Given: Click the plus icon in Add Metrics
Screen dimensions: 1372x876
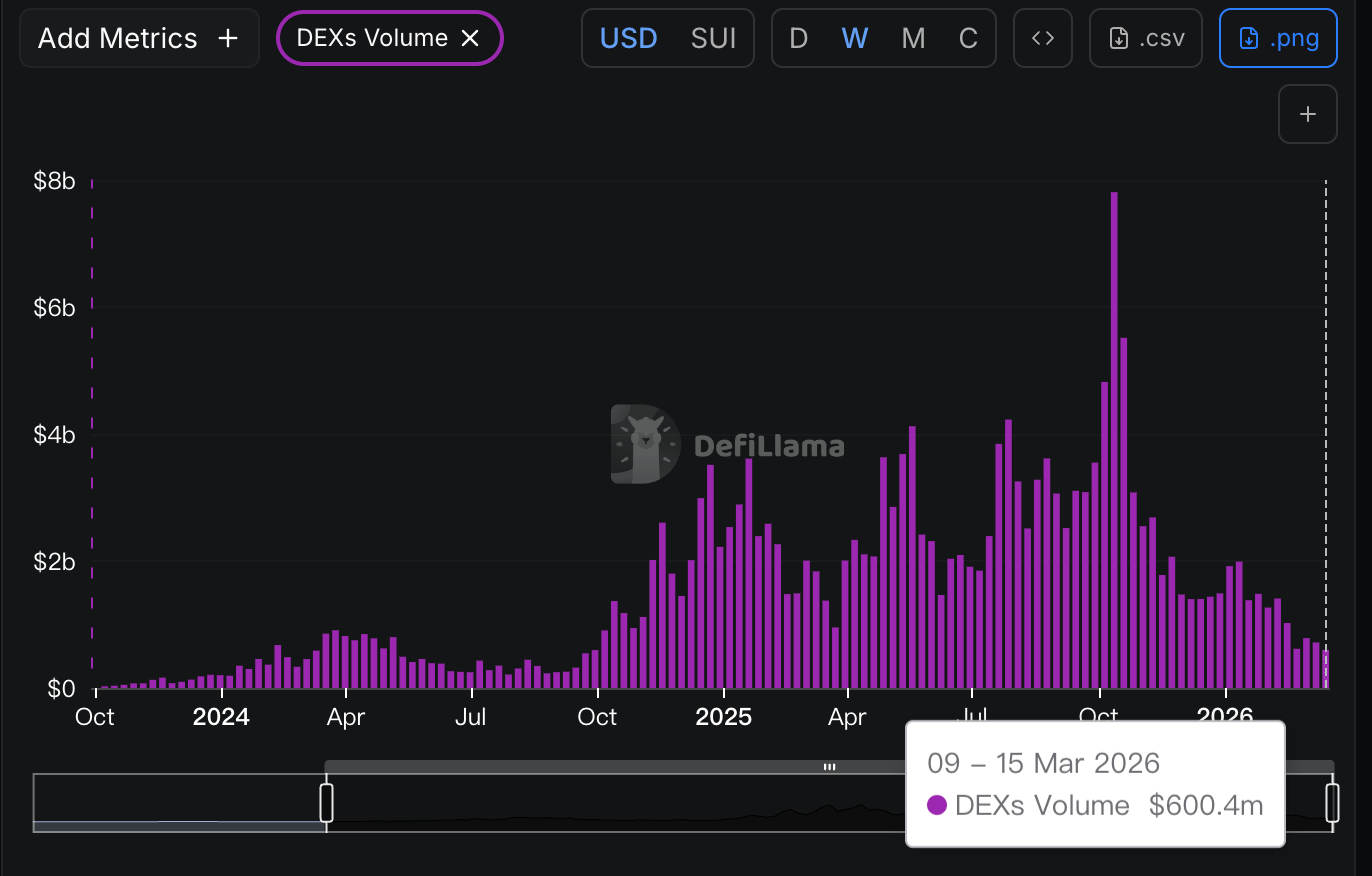Looking at the screenshot, I should tap(228, 38).
